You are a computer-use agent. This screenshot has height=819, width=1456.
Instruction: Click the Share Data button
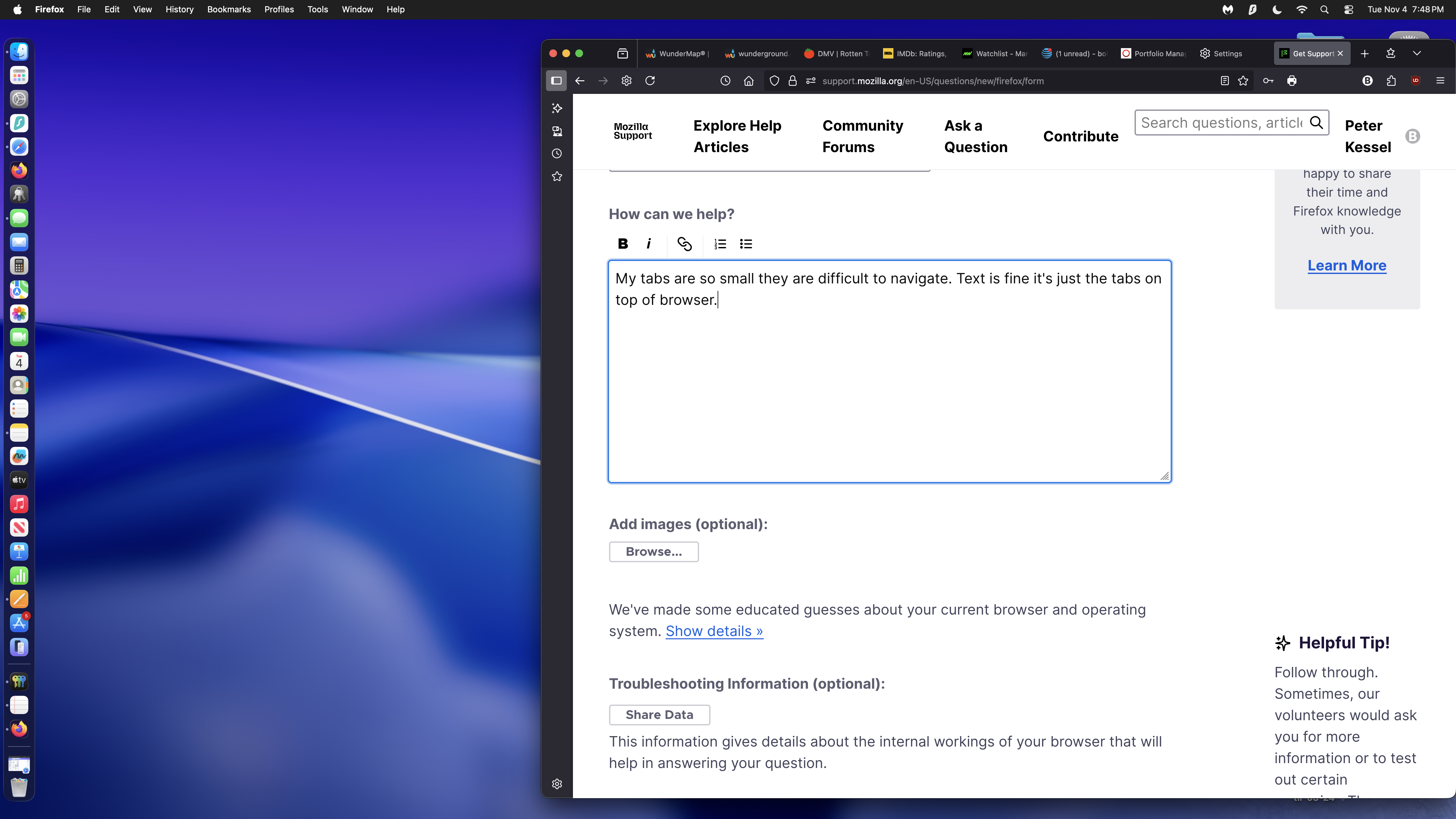tap(659, 714)
